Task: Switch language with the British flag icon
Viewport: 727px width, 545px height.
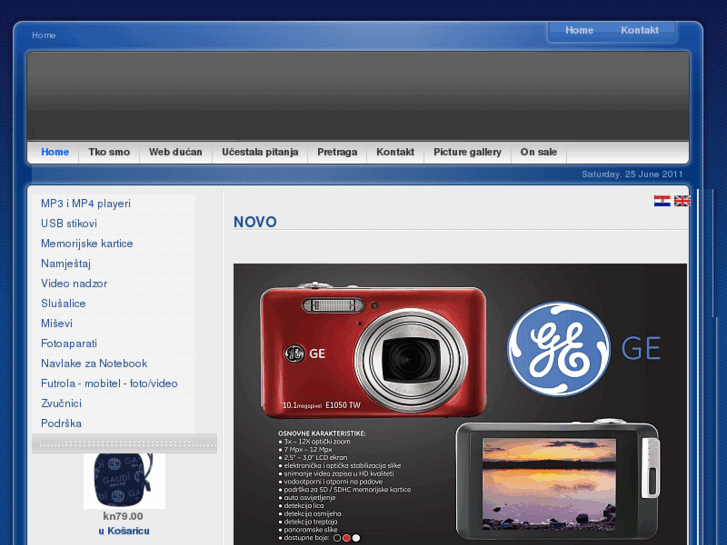Action: pos(682,200)
